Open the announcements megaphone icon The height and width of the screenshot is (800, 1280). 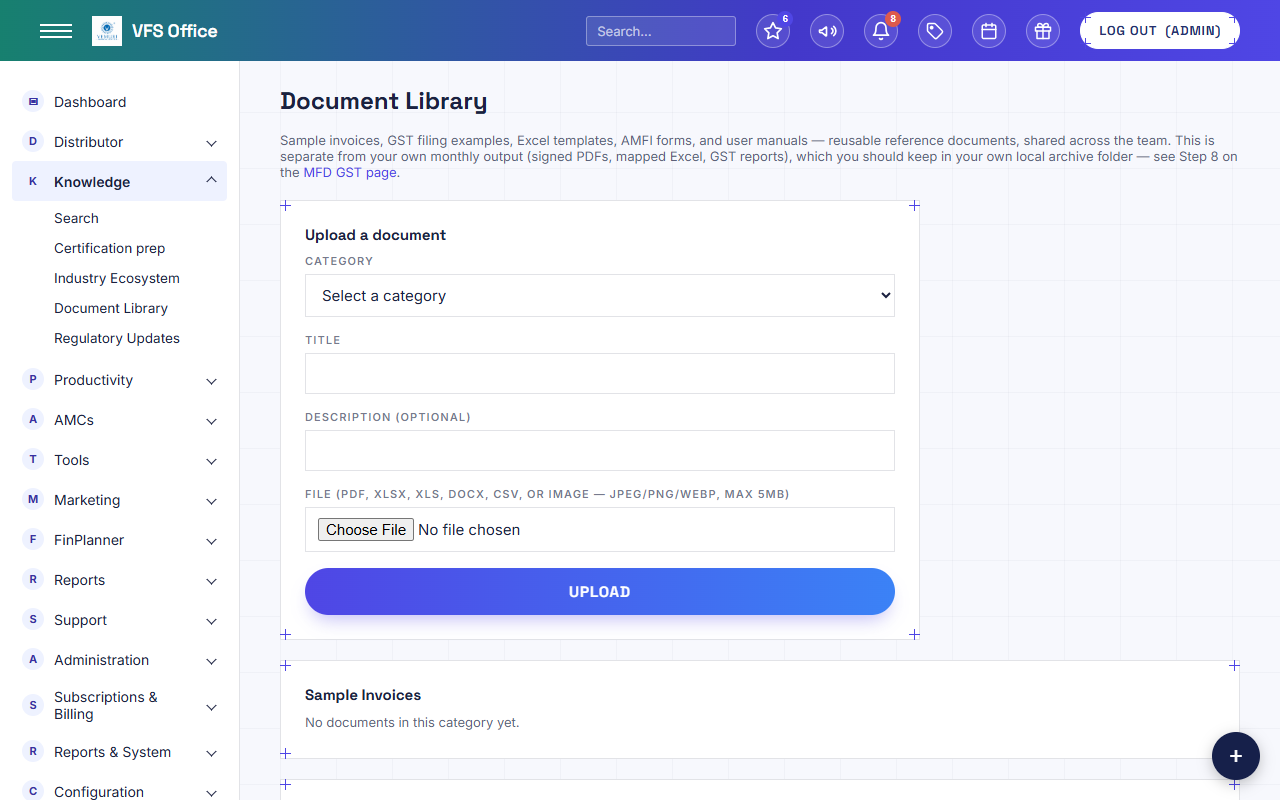pyautogui.click(x=827, y=31)
